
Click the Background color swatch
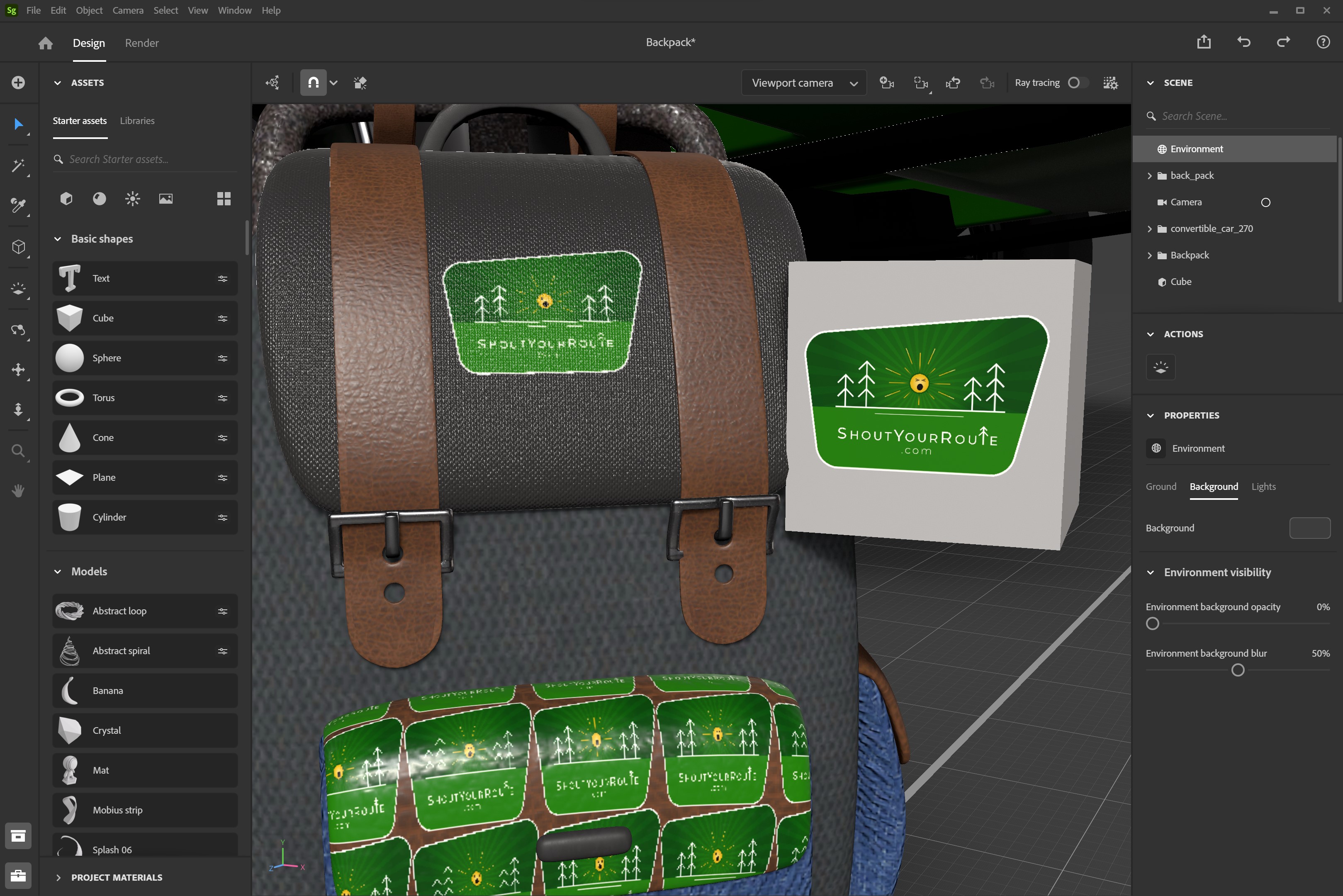(1310, 528)
